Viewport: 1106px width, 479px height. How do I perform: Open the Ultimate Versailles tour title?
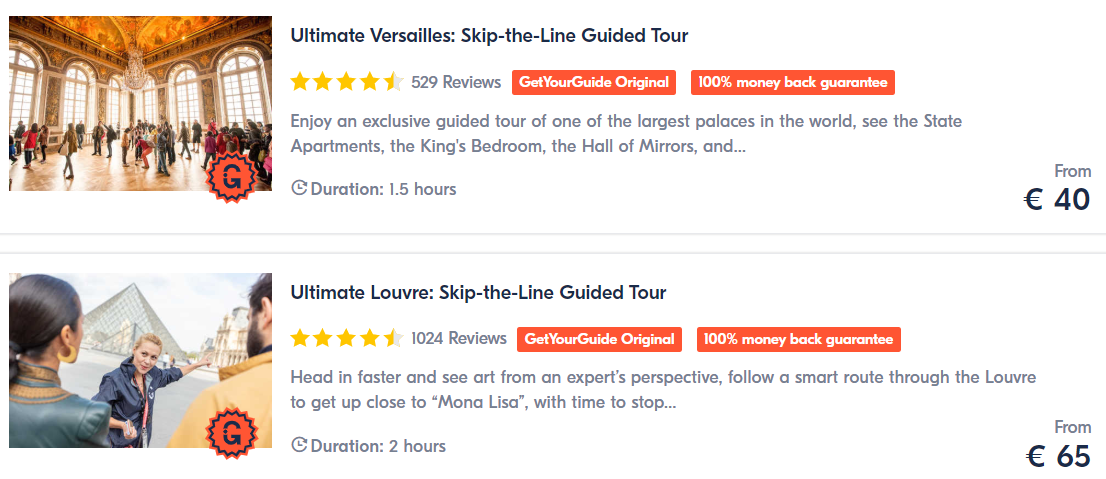(489, 35)
